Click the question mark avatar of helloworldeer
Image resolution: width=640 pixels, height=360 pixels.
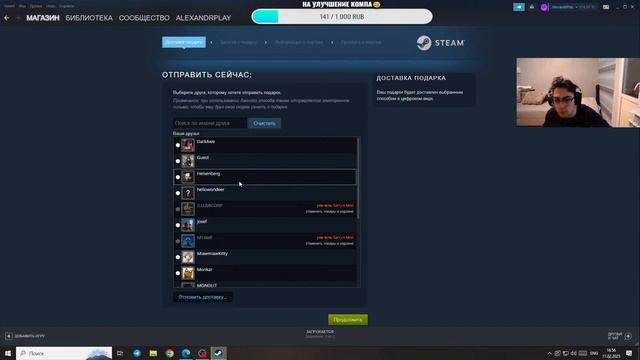pyautogui.click(x=188, y=193)
